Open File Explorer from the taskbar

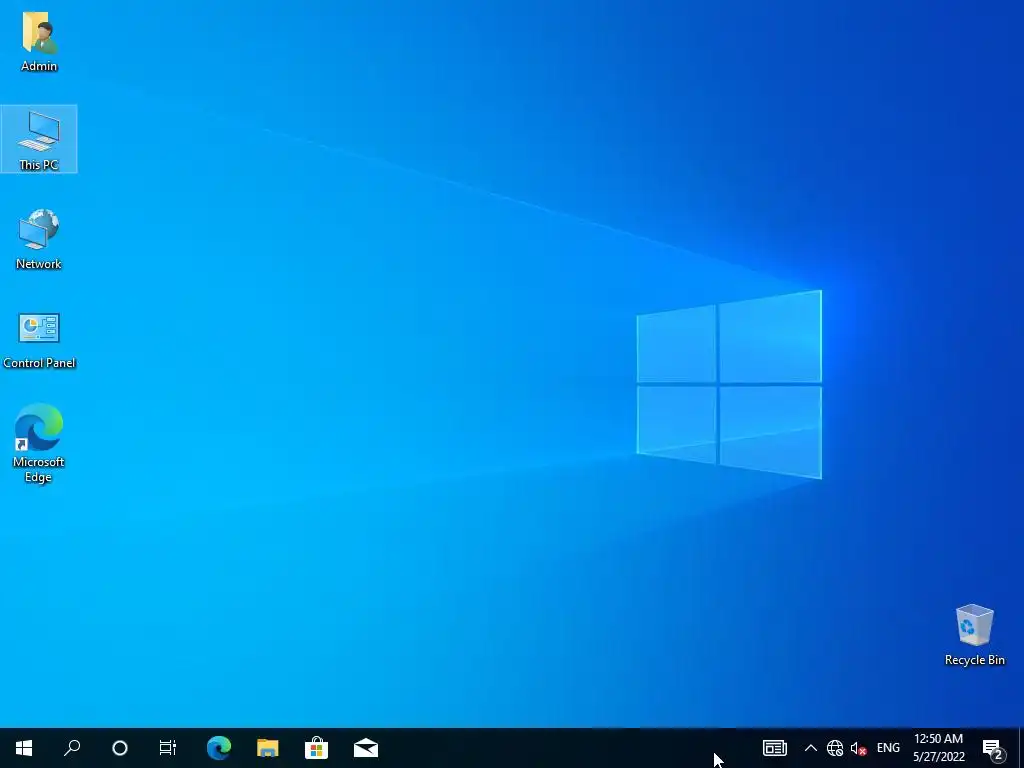(268, 748)
